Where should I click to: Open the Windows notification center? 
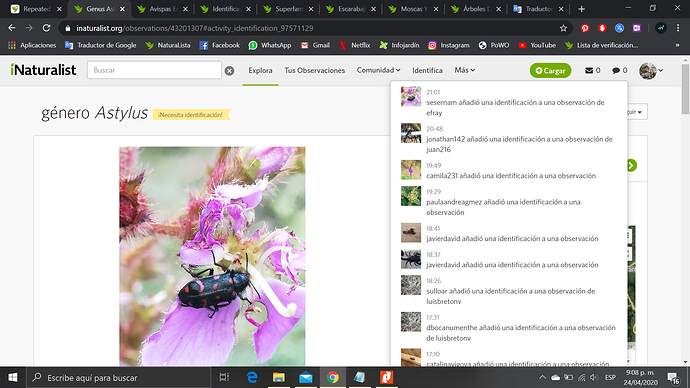coord(673,377)
